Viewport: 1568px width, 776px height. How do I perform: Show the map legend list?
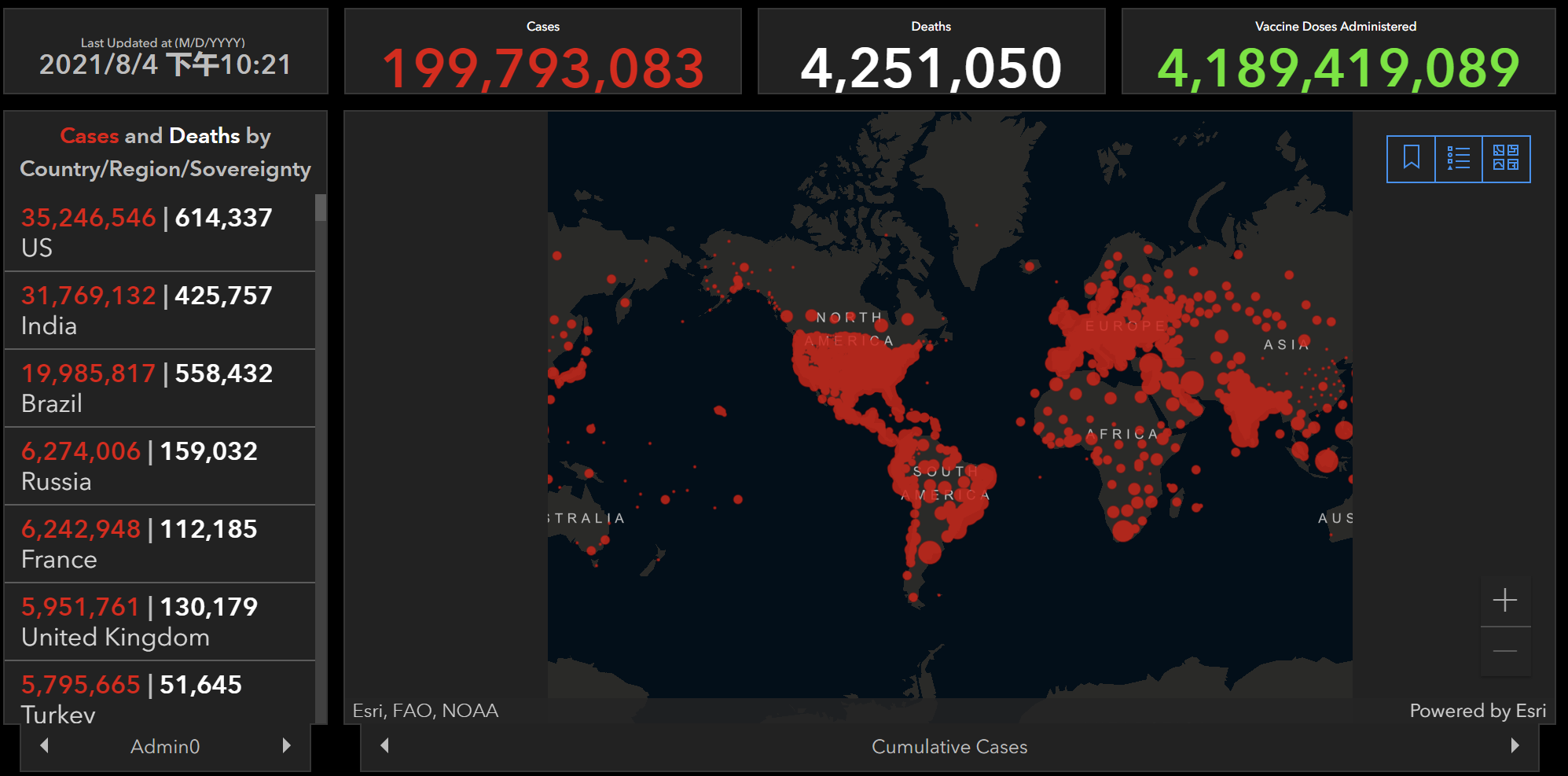[x=1458, y=159]
